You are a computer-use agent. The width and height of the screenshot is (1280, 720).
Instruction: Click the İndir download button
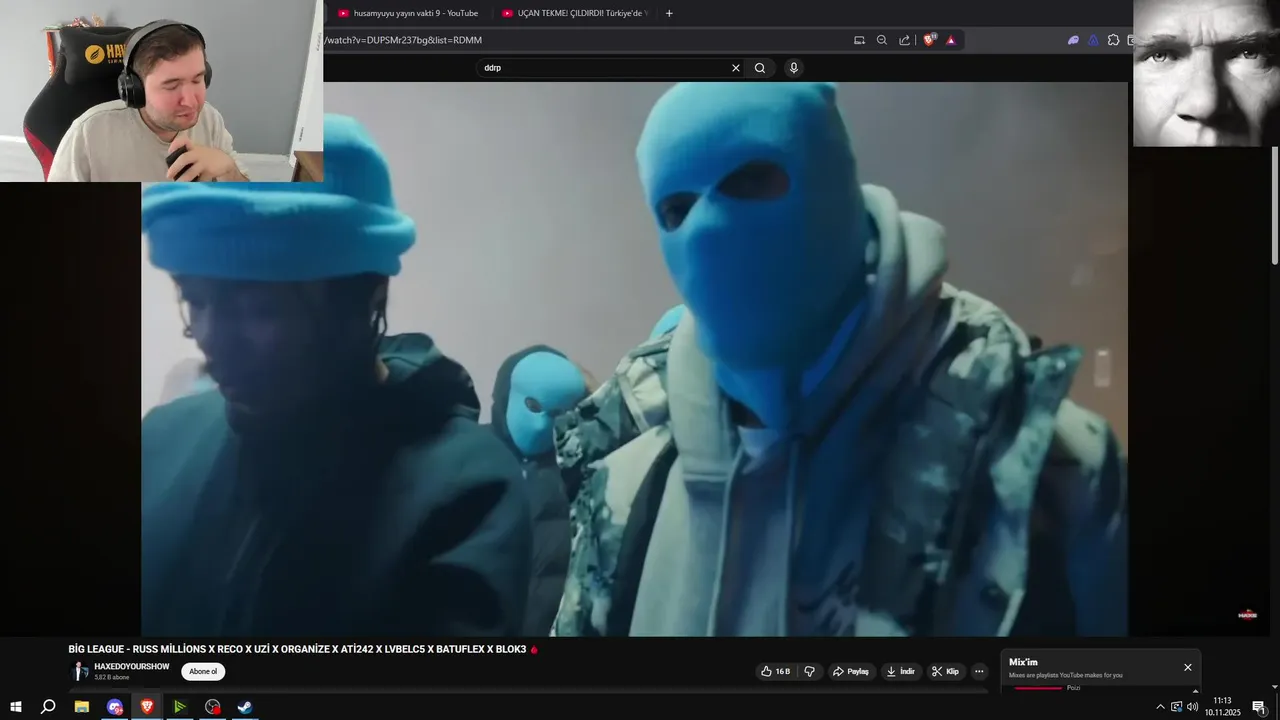(x=901, y=671)
